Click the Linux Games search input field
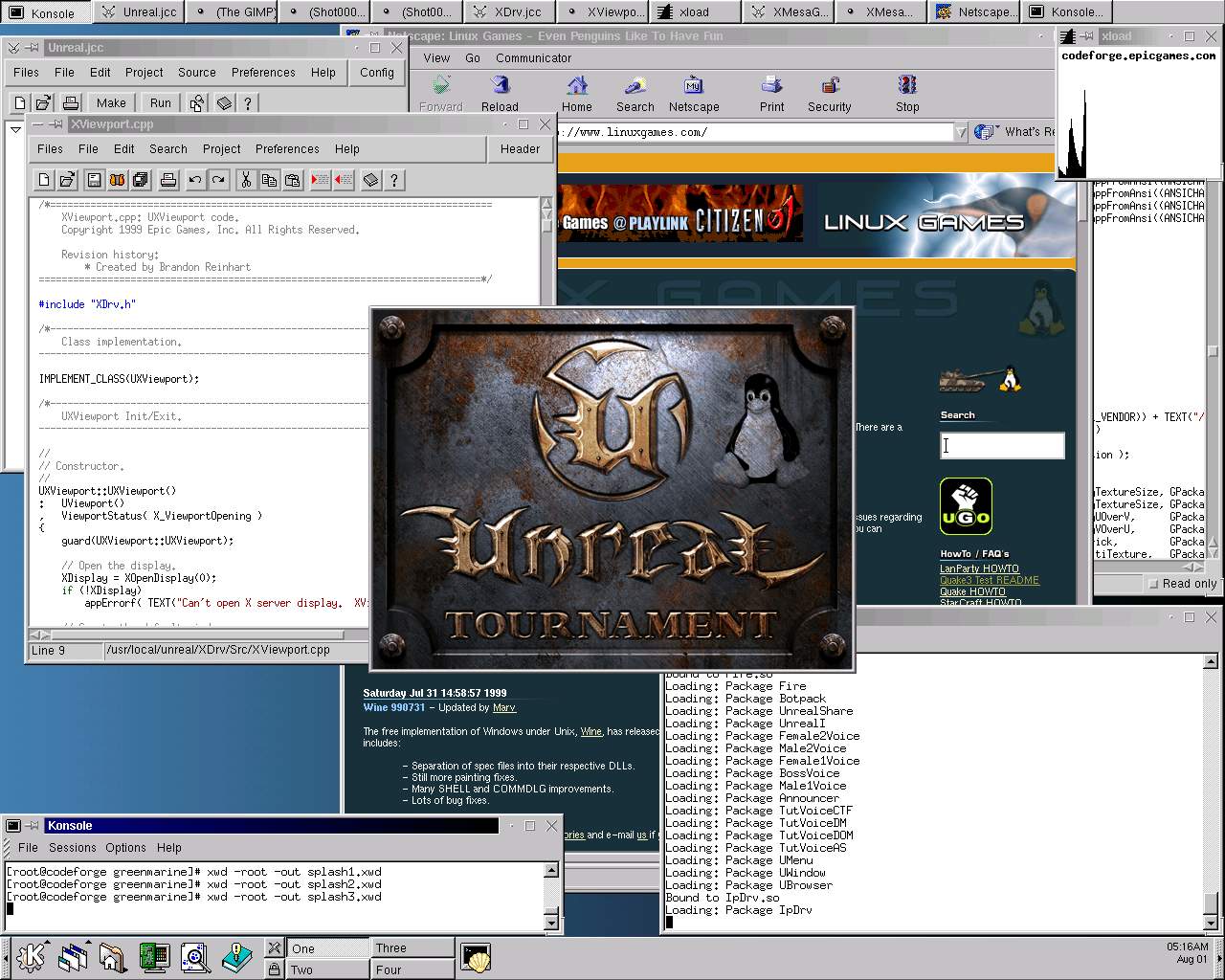The width and height of the screenshot is (1225, 980). (1002, 445)
